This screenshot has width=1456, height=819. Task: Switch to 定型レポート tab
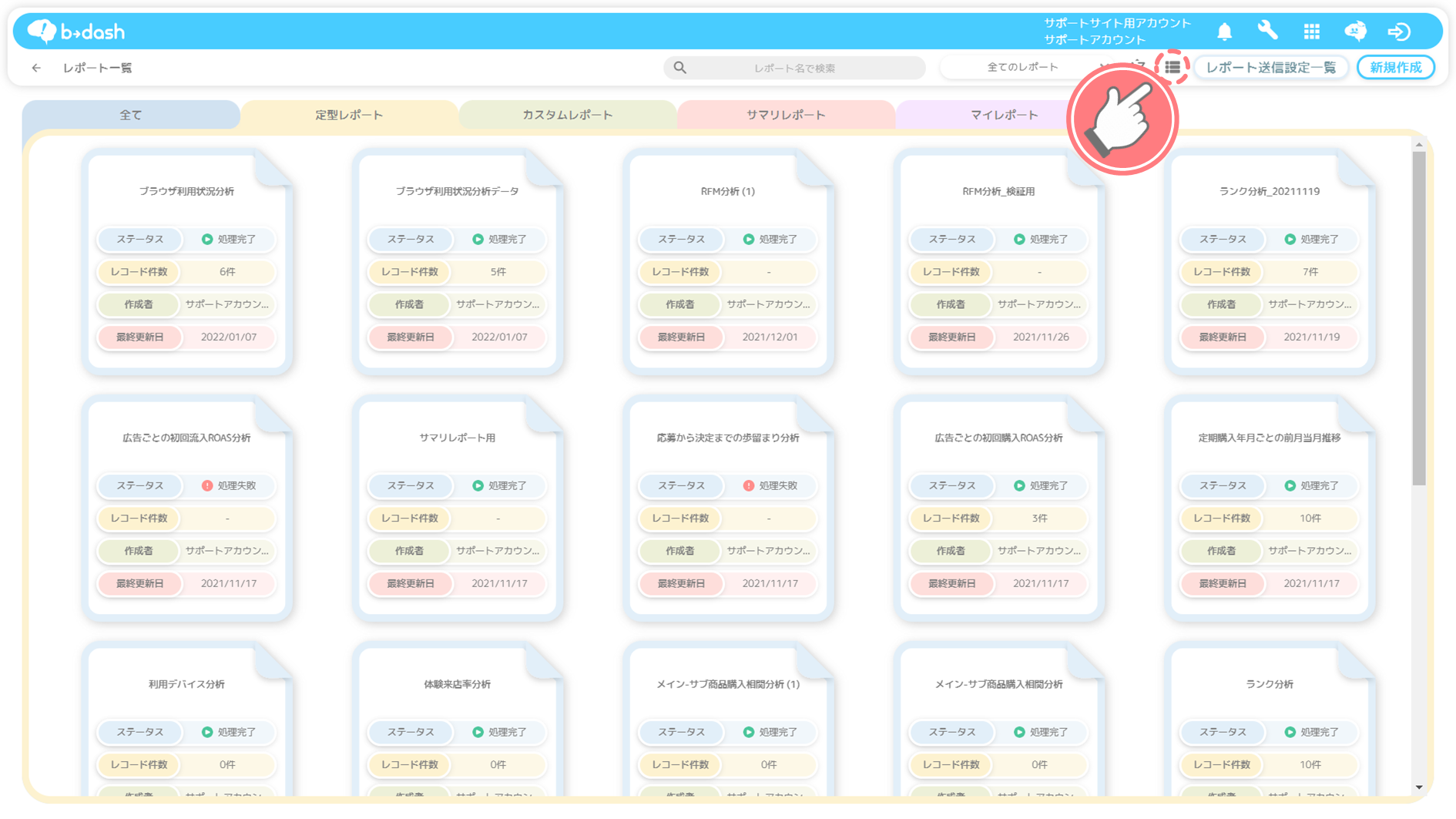click(x=349, y=115)
